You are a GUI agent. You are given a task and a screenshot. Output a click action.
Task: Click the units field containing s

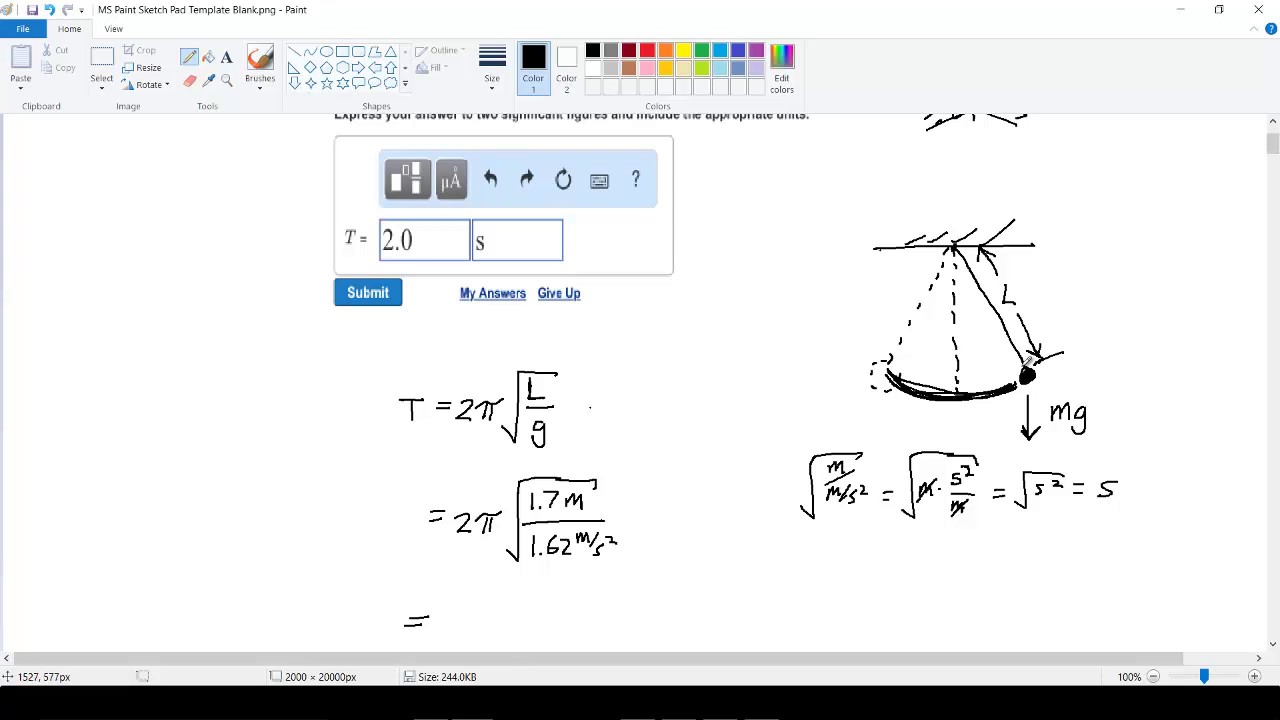pyautogui.click(x=517, y=240)
